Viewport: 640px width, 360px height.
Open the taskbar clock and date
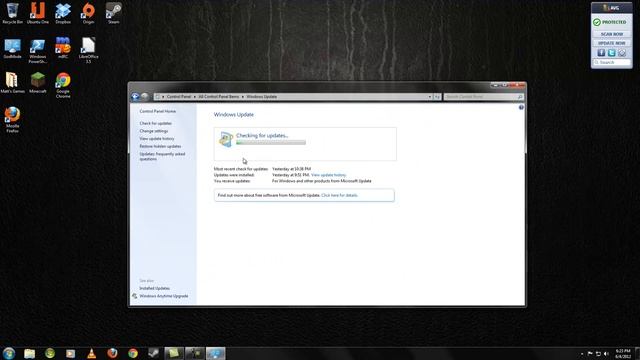pos(623,353)
